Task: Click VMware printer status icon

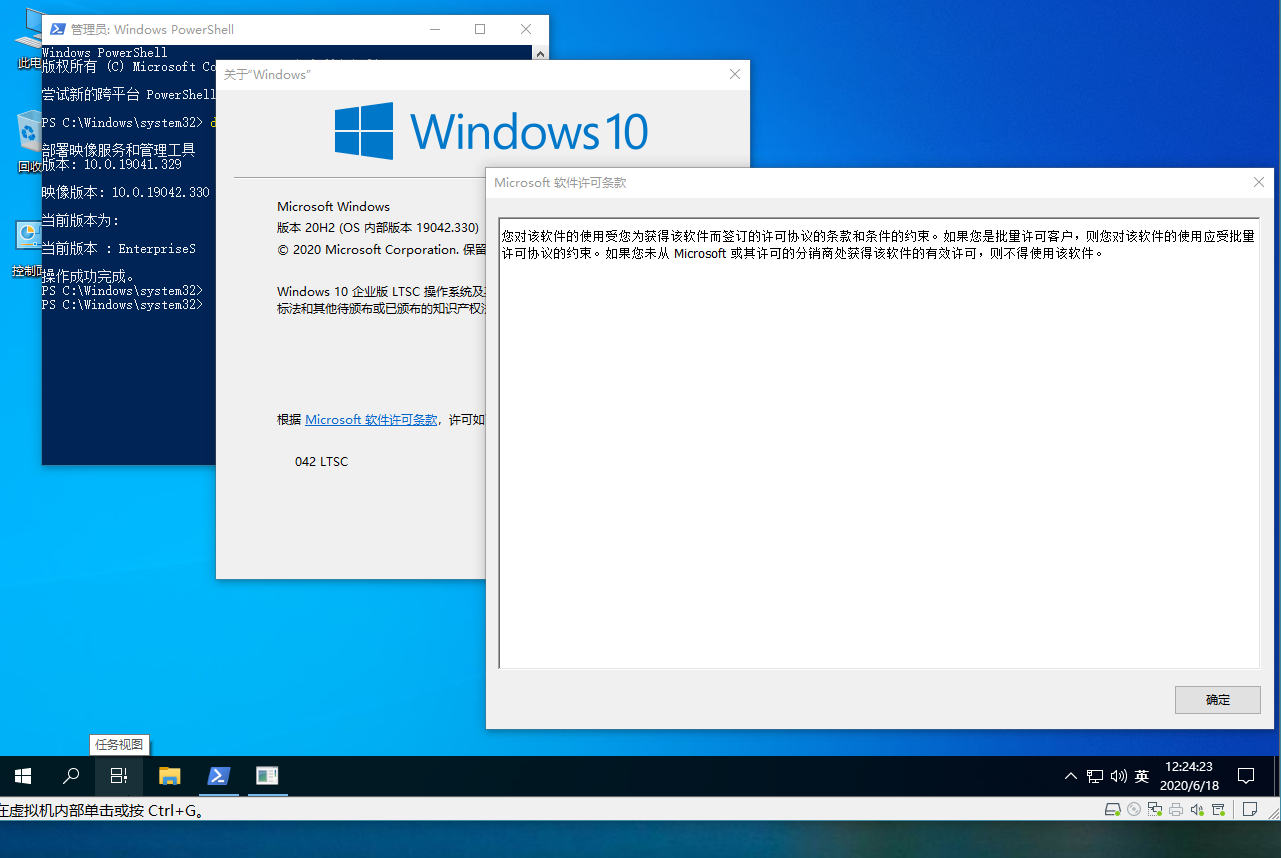Action: tap(1176, 809)
